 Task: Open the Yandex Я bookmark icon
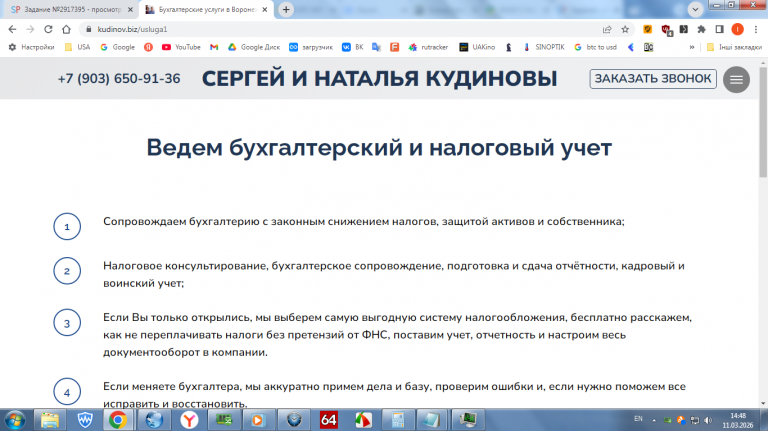click(148, 47)
